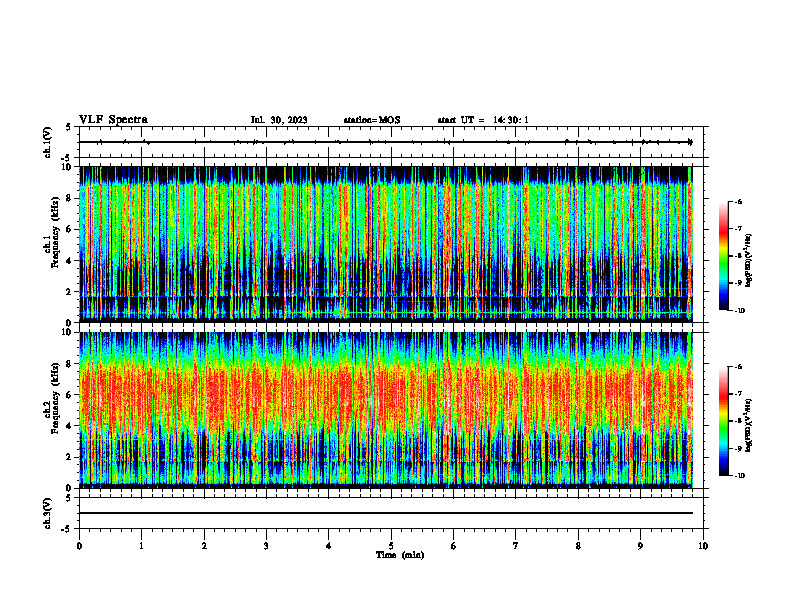Click the ch.1 colorbar "-6" scale label
Screen dimensions: 792x612
pos(738,201)
